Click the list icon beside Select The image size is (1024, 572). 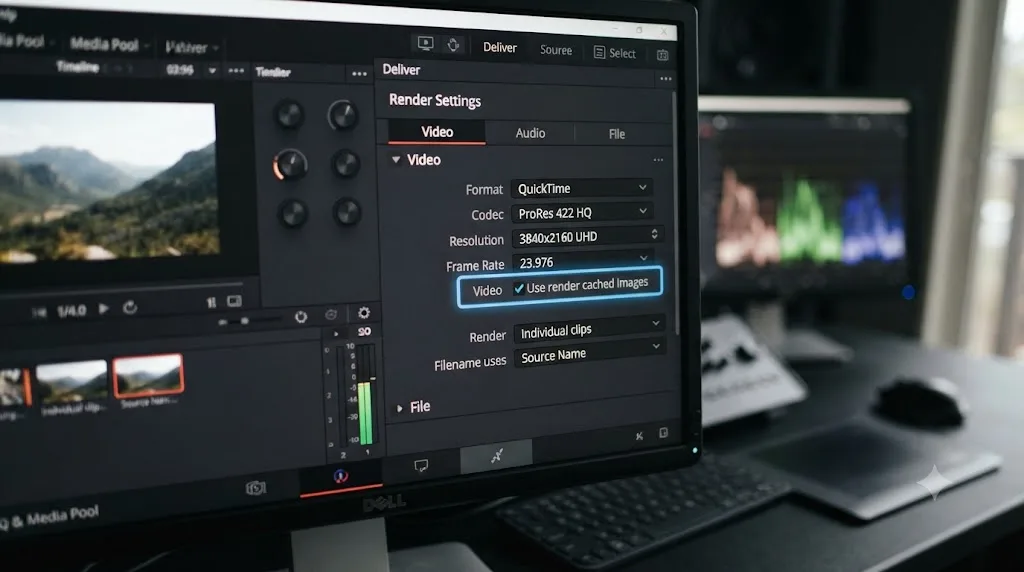tap(599, 52)
